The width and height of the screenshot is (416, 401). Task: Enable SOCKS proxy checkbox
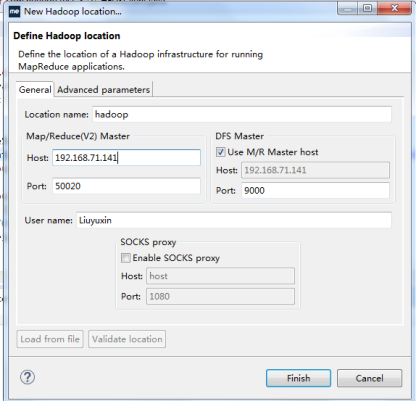(x=126, y=258)
